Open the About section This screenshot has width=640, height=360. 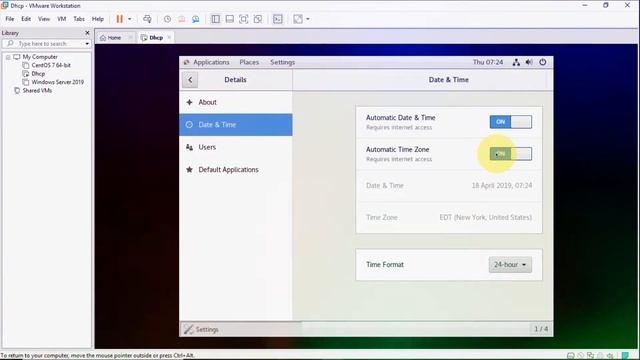[x=236, y=102]
